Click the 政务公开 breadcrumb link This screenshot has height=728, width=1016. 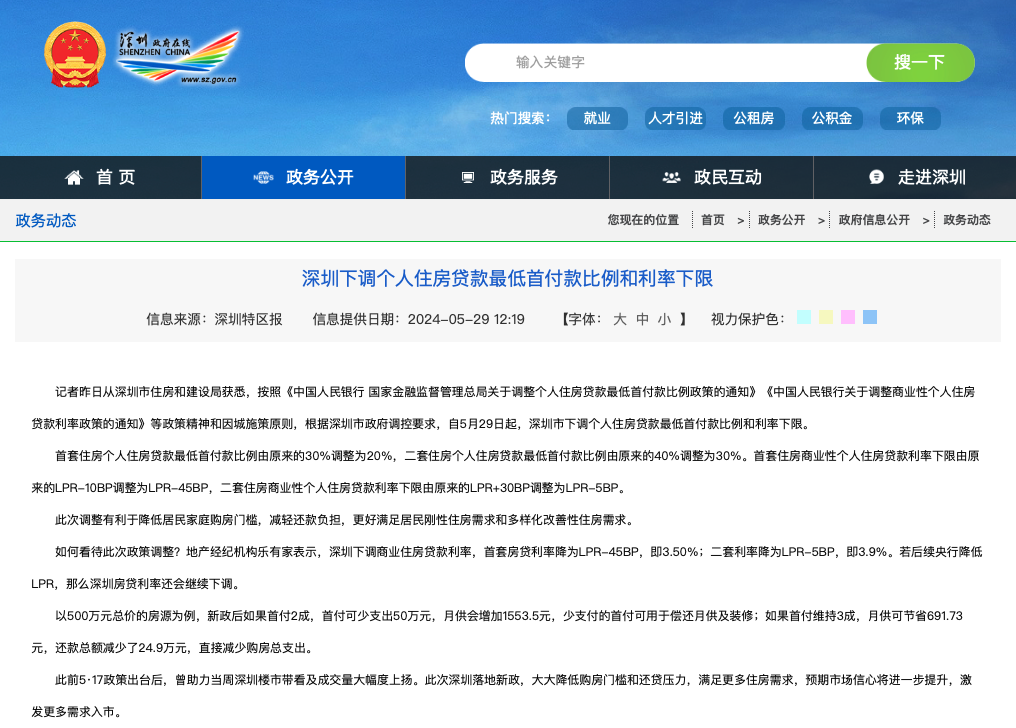[781, 220]
